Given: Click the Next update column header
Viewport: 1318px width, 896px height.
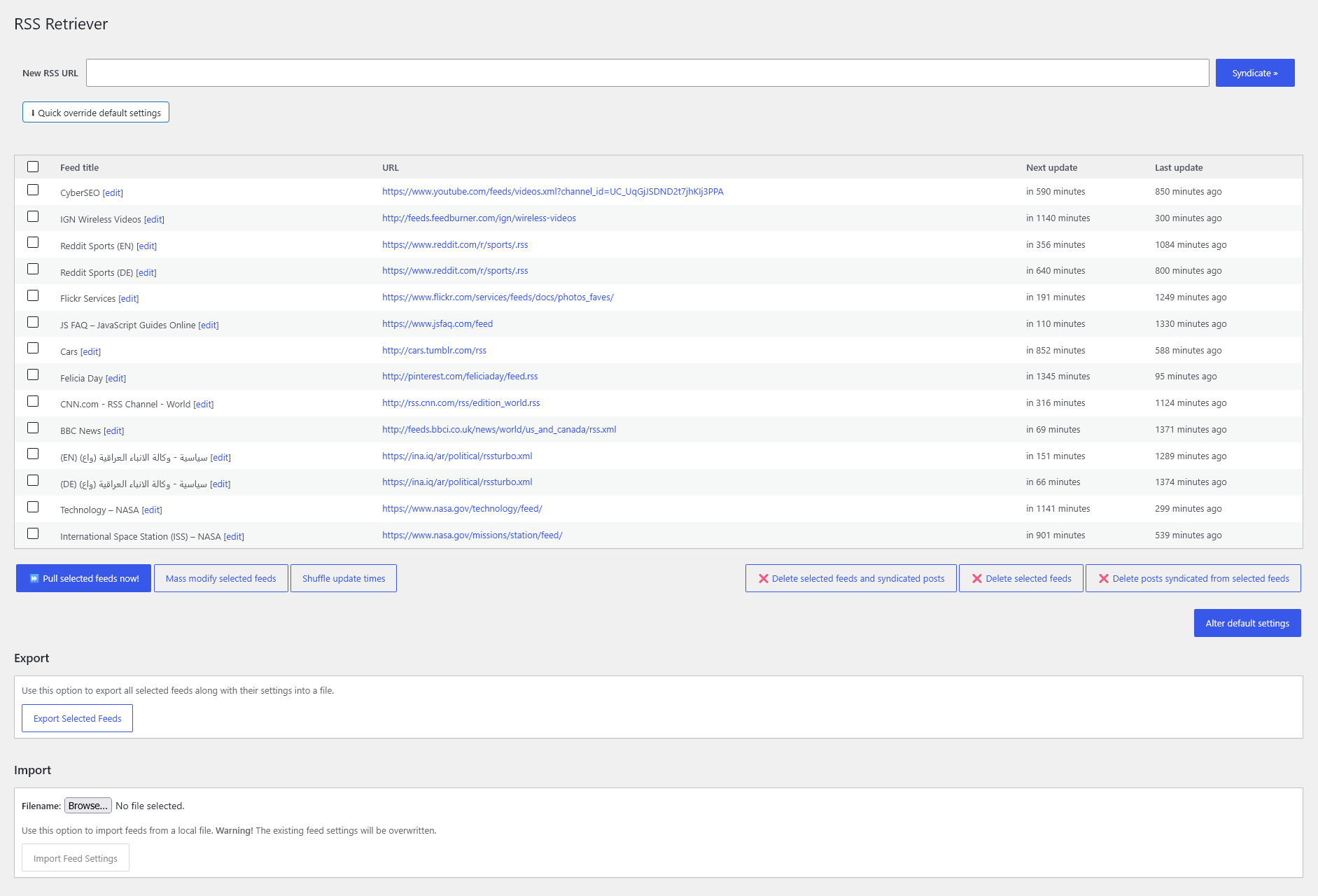Looking at the screenshot, I should click(1051, 167).
